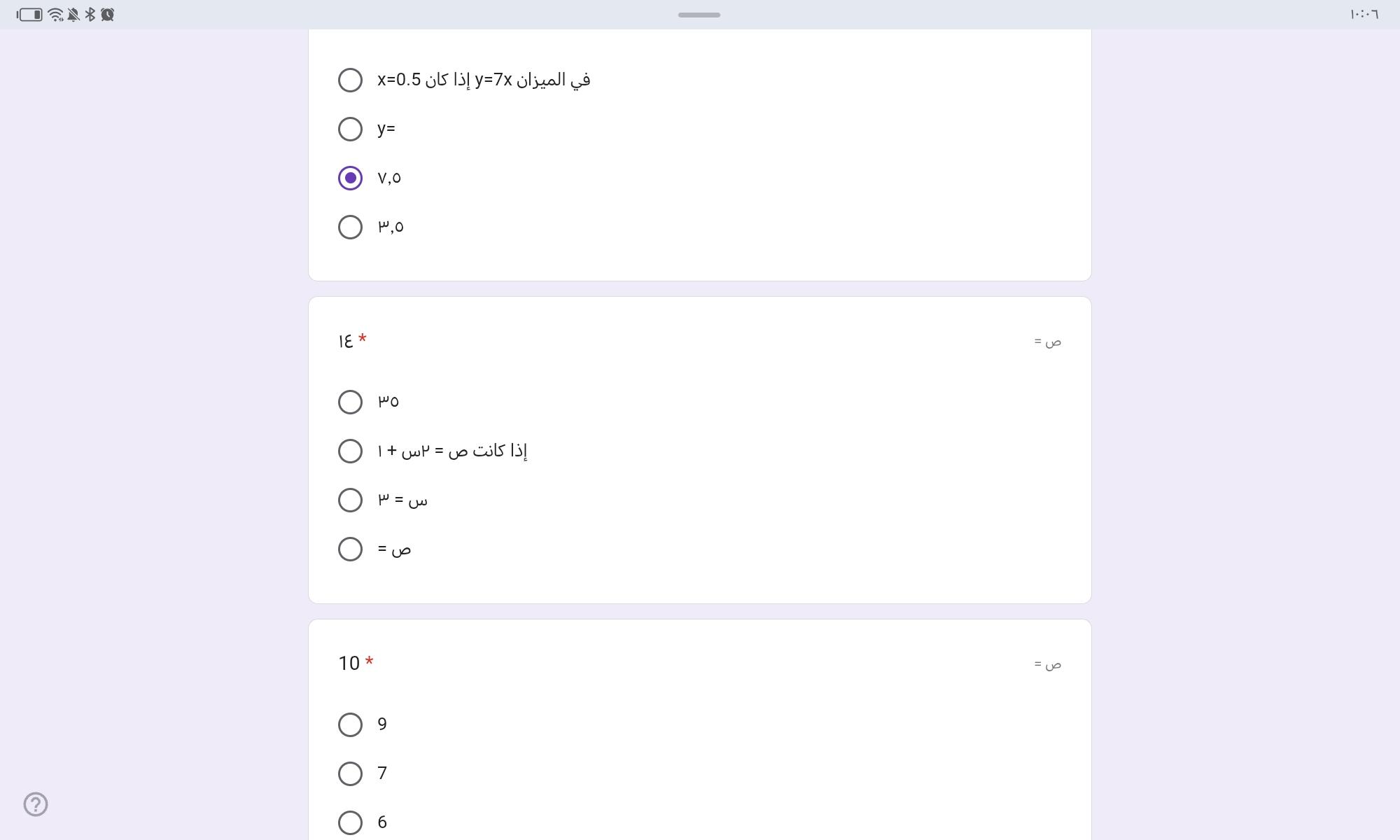The image size is (1400, 840).
Task: Tap the alarm clock status icon
Action: (107, 15)
